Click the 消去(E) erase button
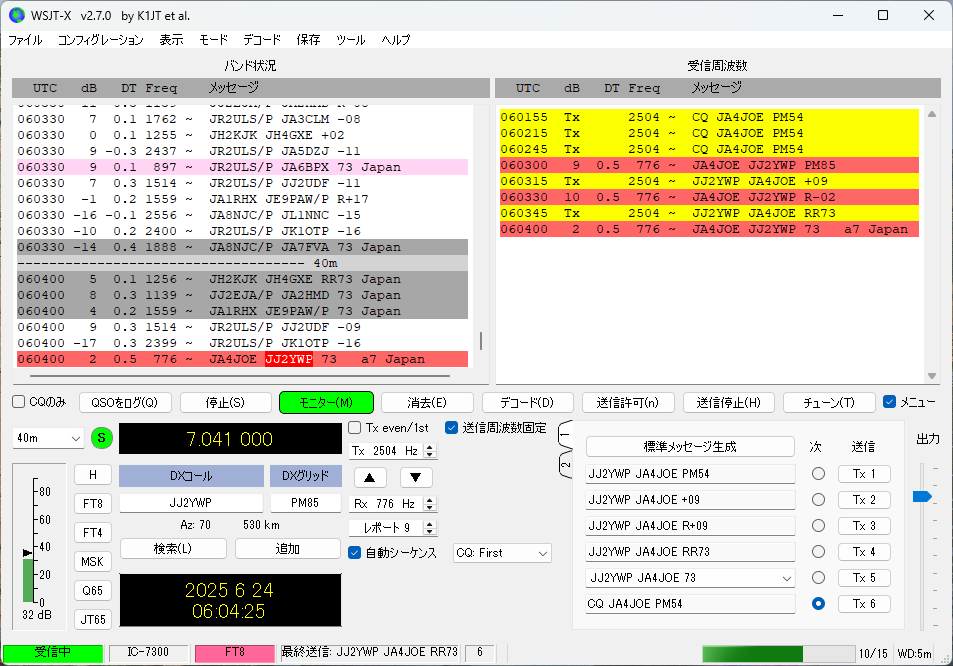This screenshot has width=953, height=666. point(427,402)
